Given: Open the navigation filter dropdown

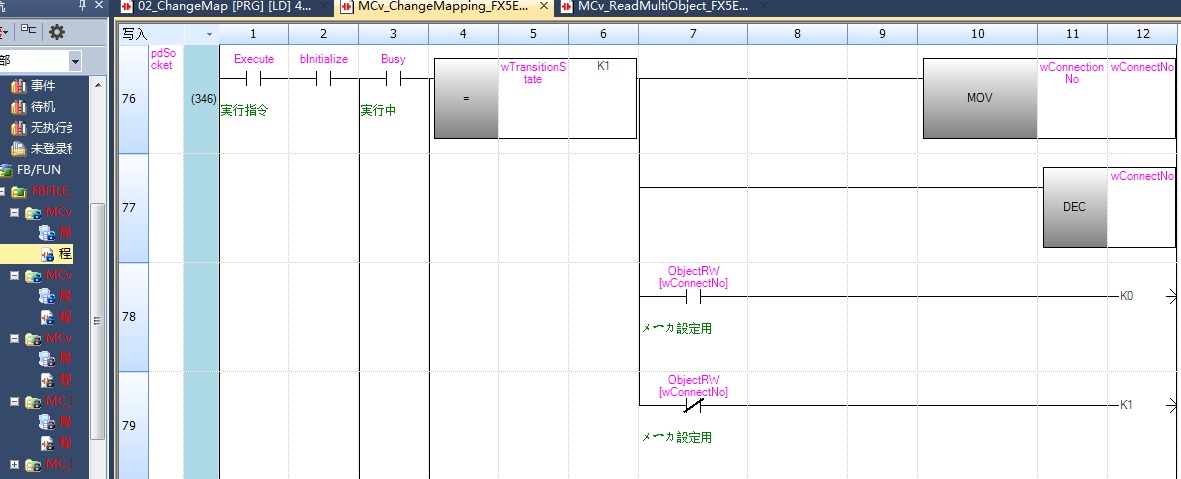Looking at the screenshot, I should pyautogui.click(x=75, y=61).
